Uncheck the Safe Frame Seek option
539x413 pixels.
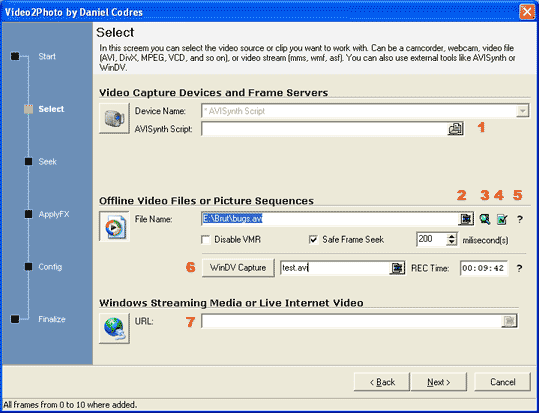[x=313, y=240]
